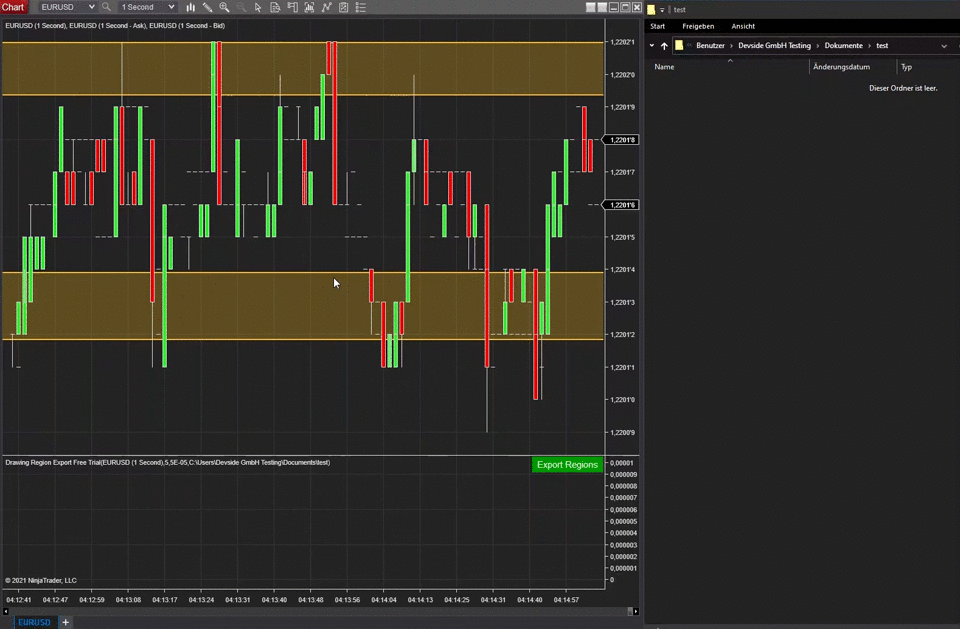
Task: Open the bar type chart style icon
Action: coord(190,7)
